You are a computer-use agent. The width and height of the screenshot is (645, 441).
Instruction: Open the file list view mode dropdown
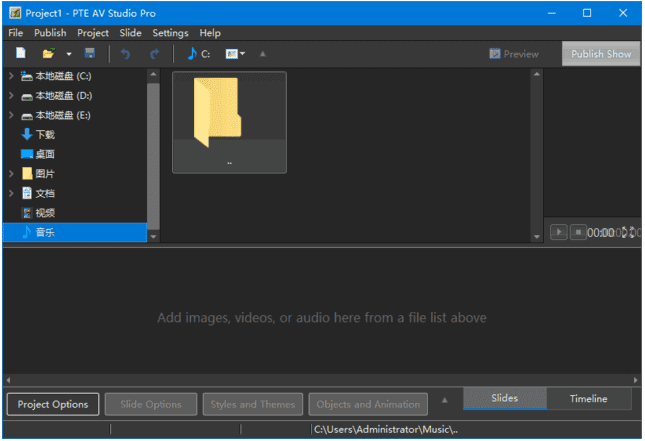point(235,54)
